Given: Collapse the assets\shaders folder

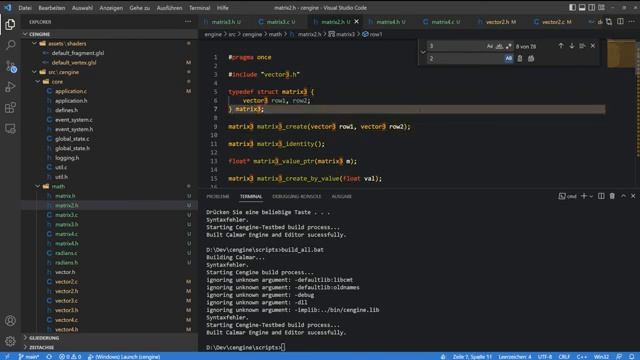Looking at the screenshot, I should pos(35,43).
